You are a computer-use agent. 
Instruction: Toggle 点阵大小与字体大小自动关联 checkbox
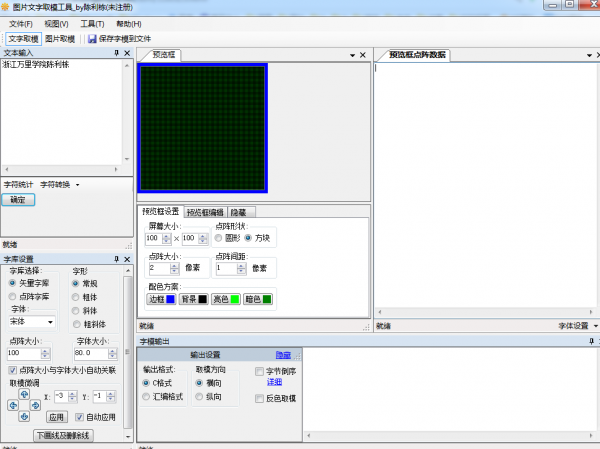coord(13,370)
